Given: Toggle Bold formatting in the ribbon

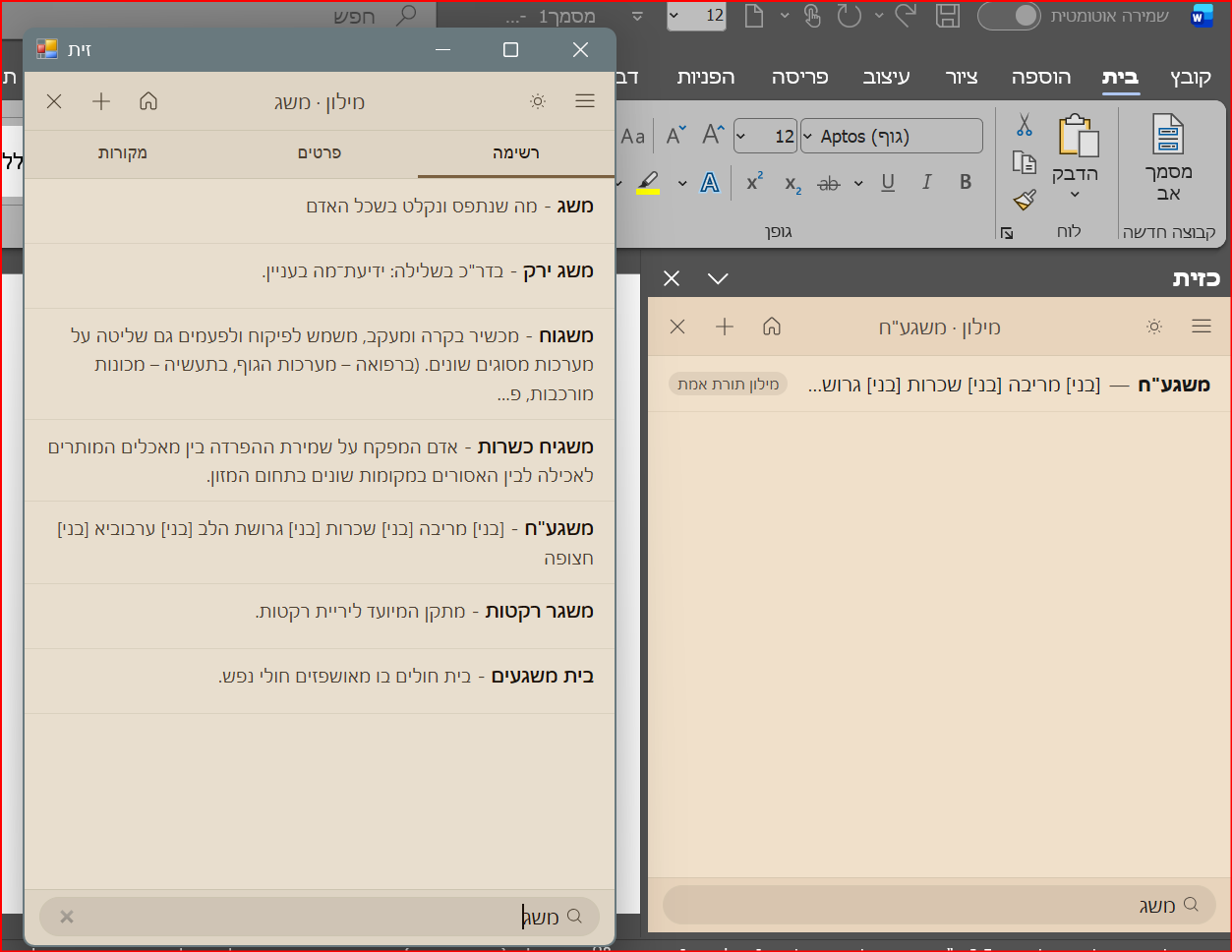Looking at the screenshot, I should coord(966,182).
